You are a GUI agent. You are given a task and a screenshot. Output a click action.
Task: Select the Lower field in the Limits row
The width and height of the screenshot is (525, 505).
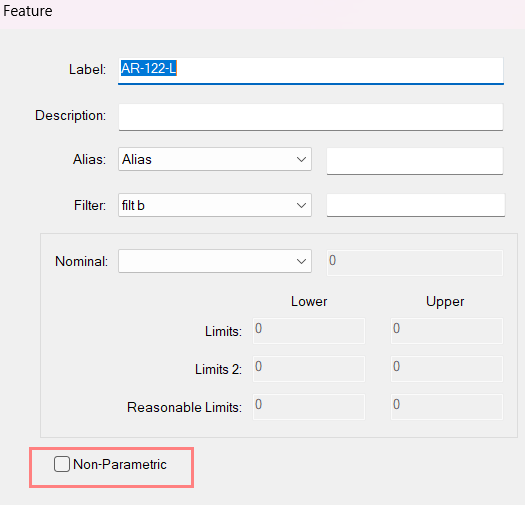pos(309,331)
